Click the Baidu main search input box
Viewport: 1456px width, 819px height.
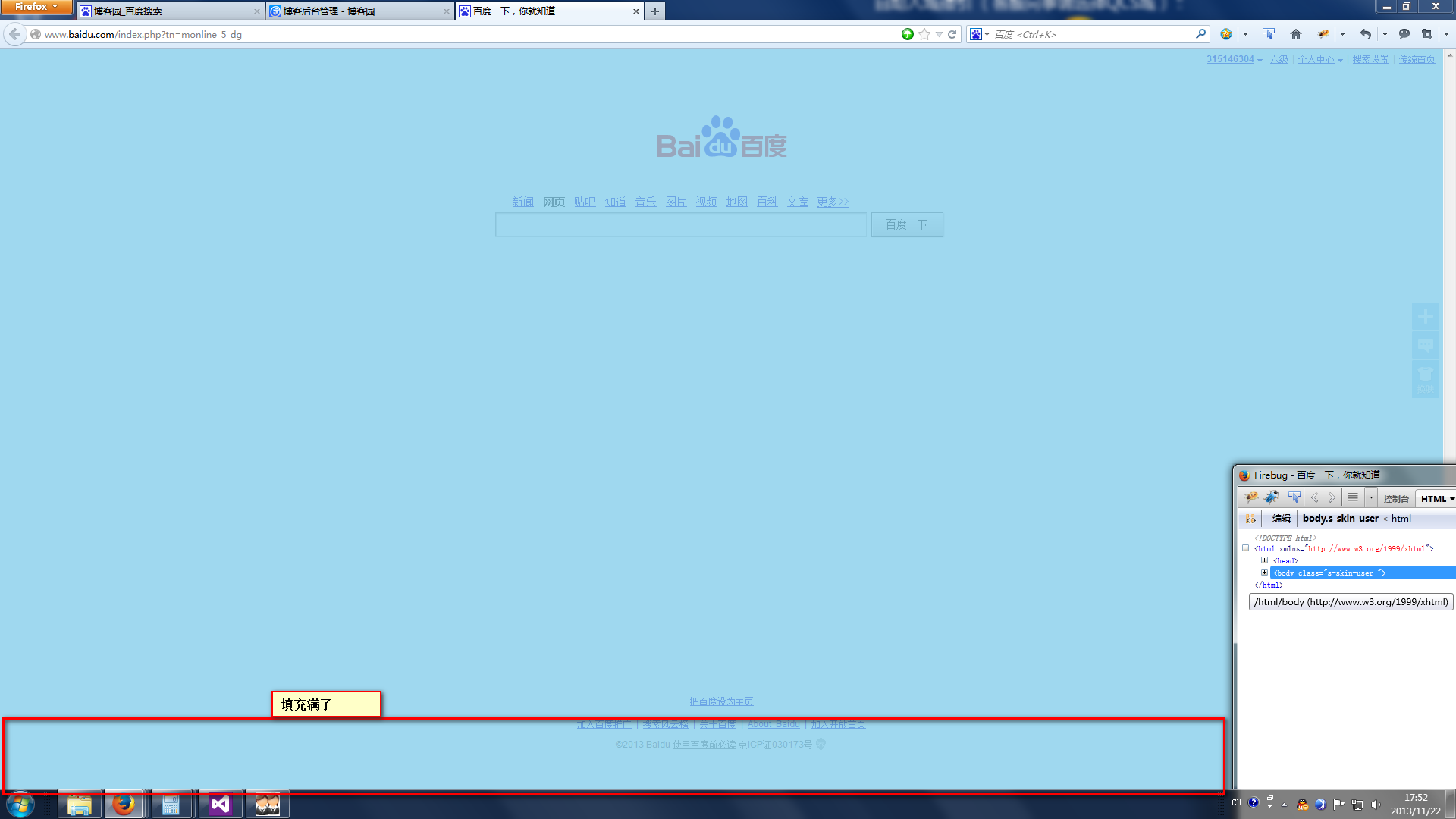tap(680, 224)
